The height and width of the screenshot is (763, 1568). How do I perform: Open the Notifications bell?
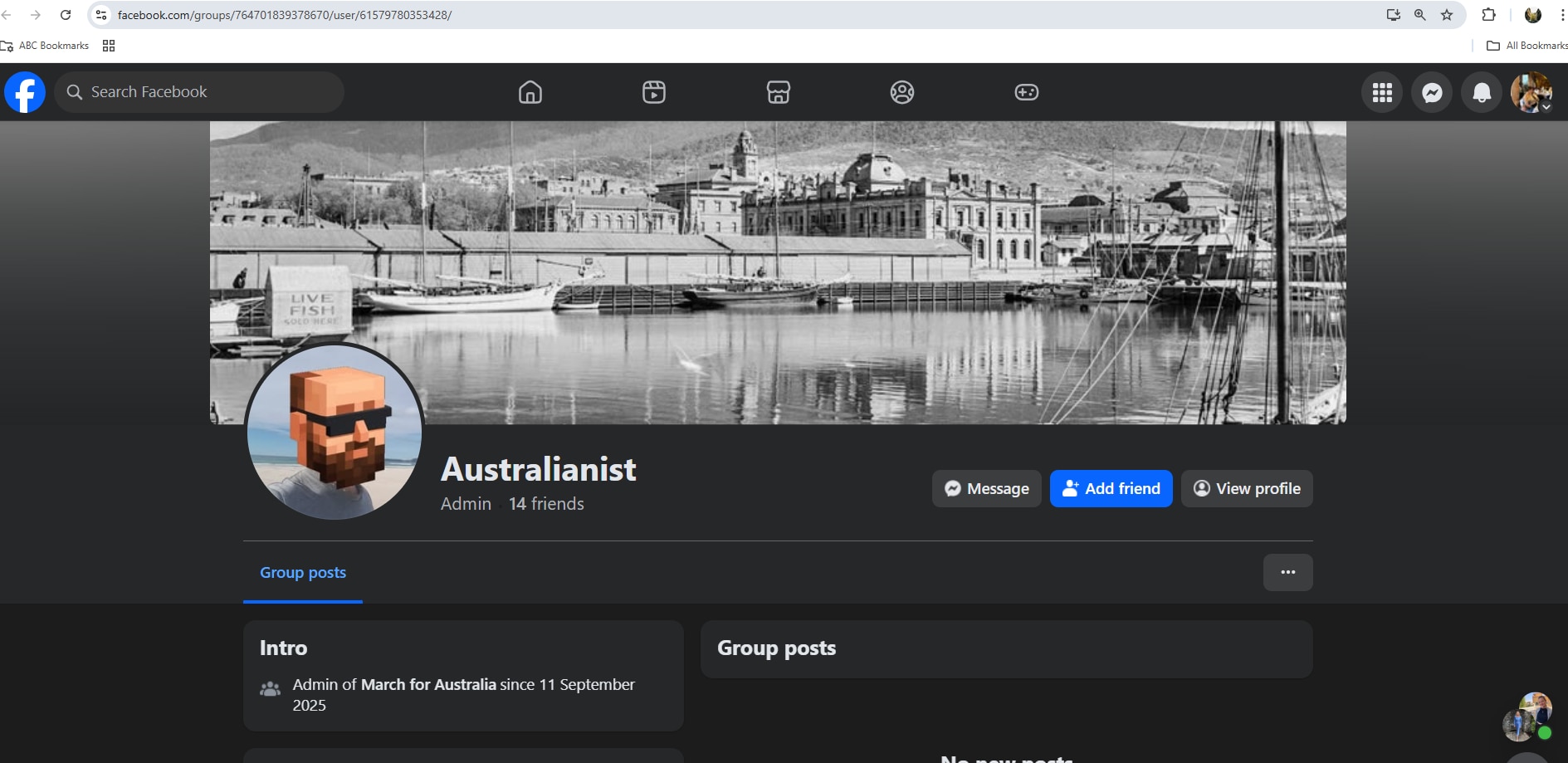(x=1481, y=92)
